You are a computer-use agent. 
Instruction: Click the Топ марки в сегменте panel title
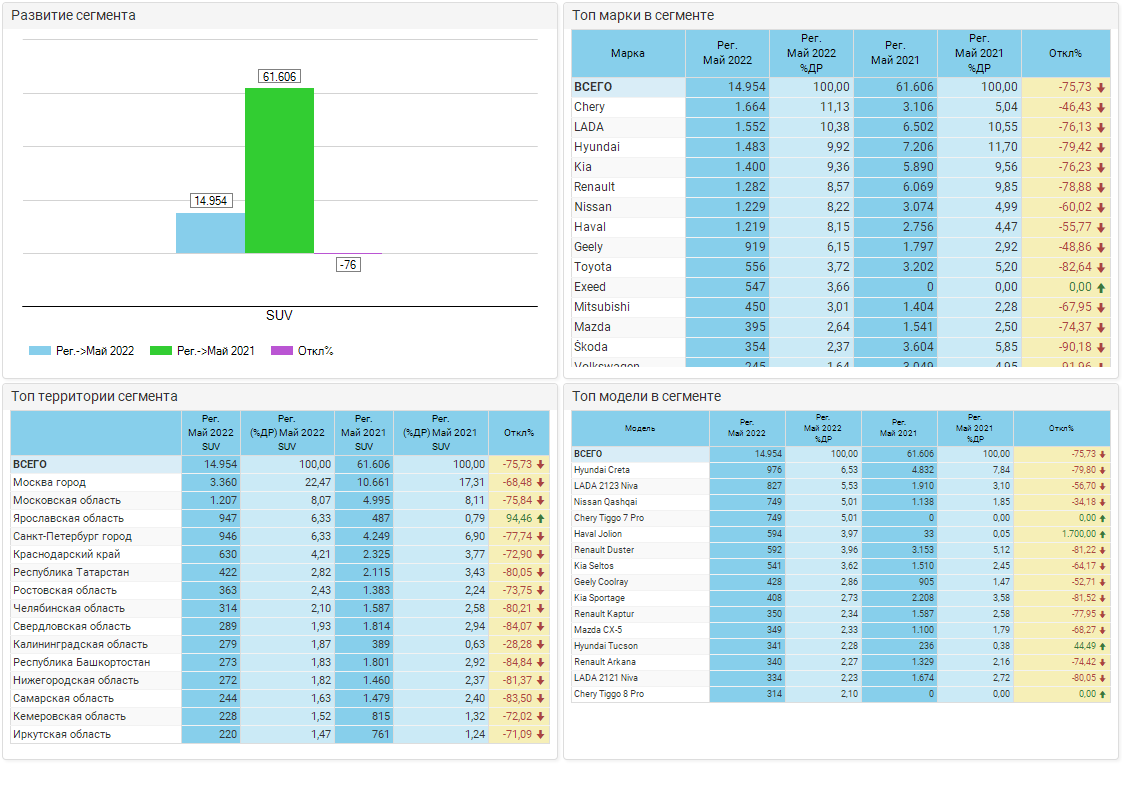[643, 16]
